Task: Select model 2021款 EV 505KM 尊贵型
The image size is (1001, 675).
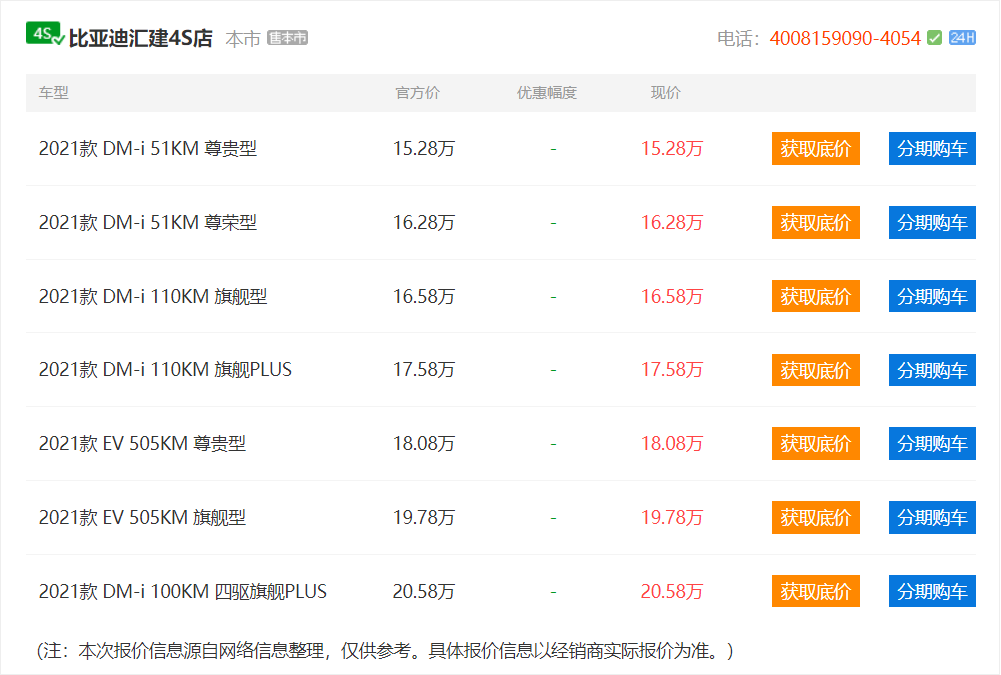Action: point(142,444)
